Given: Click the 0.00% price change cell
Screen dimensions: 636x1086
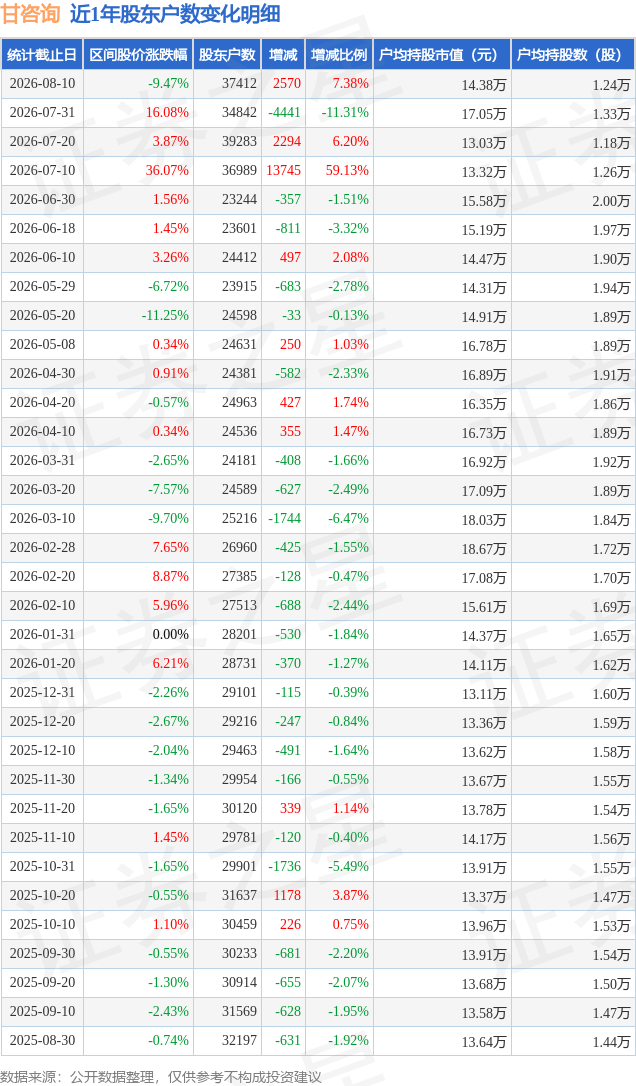Looking at the screenshot, I should click(170, 634).
